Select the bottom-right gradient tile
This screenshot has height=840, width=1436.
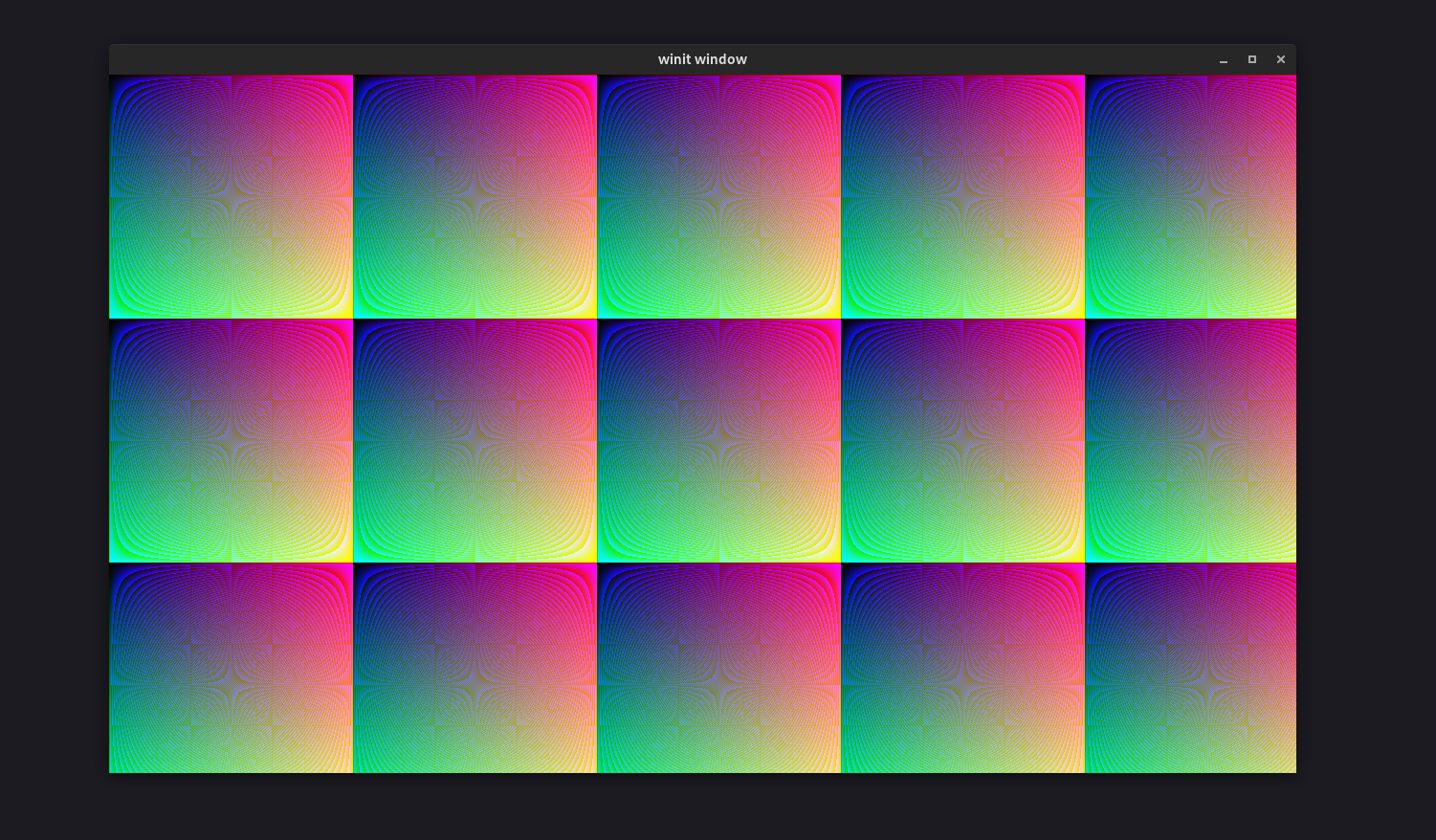tap(1190, 668)
